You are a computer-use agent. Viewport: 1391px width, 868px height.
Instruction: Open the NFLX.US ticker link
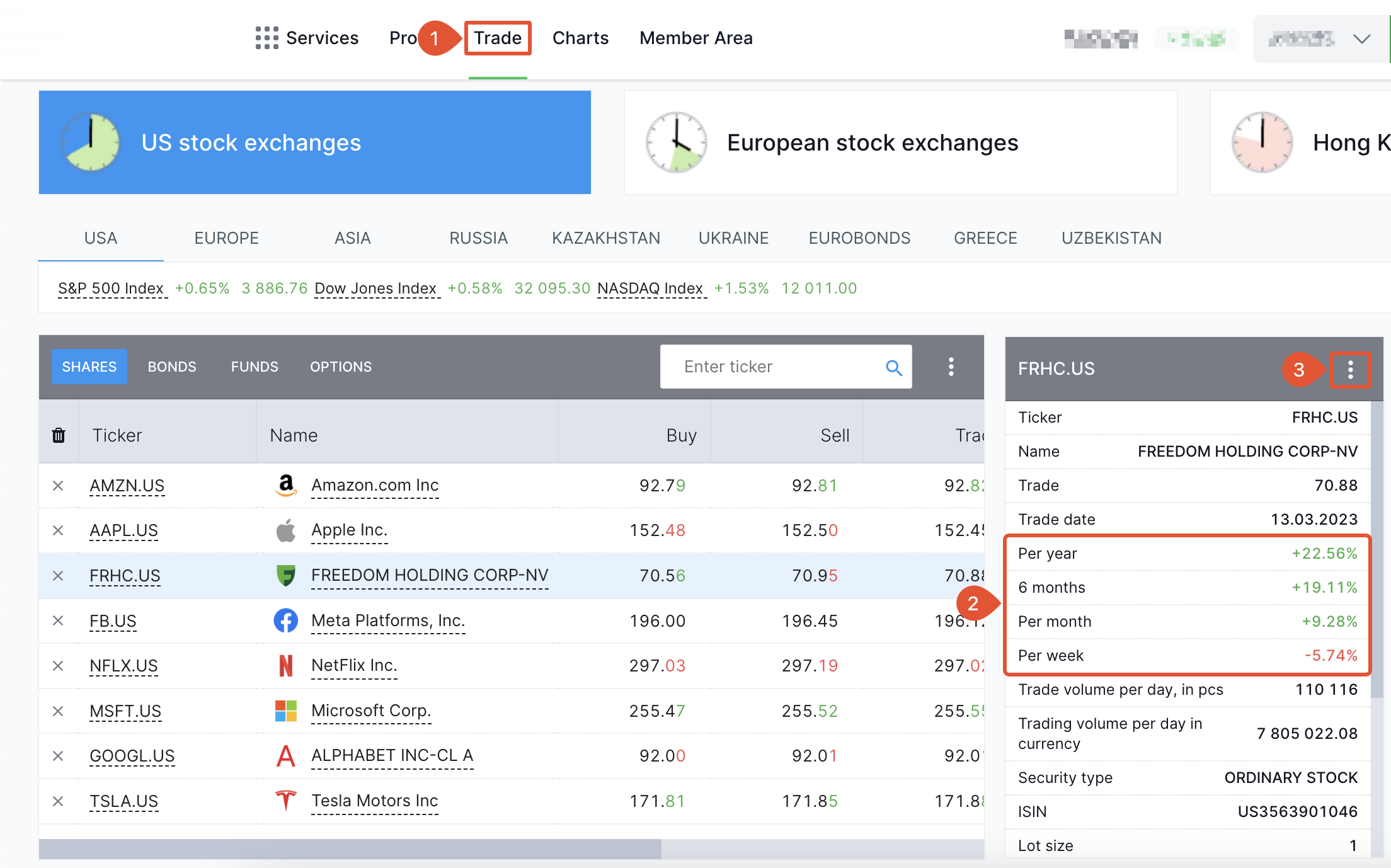pos(123,666)
